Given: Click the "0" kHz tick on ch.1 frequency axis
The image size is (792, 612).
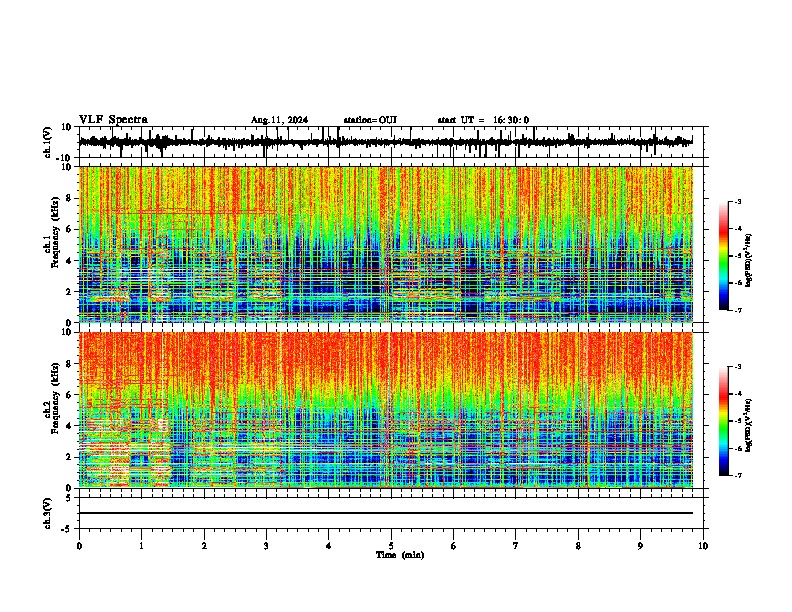Looking at the screenshot, I should [69, 323].
